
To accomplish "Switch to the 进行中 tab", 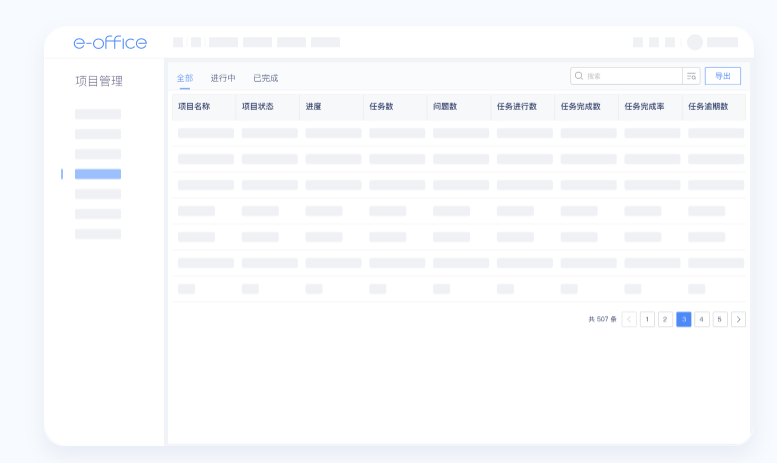I will [223, 78].
